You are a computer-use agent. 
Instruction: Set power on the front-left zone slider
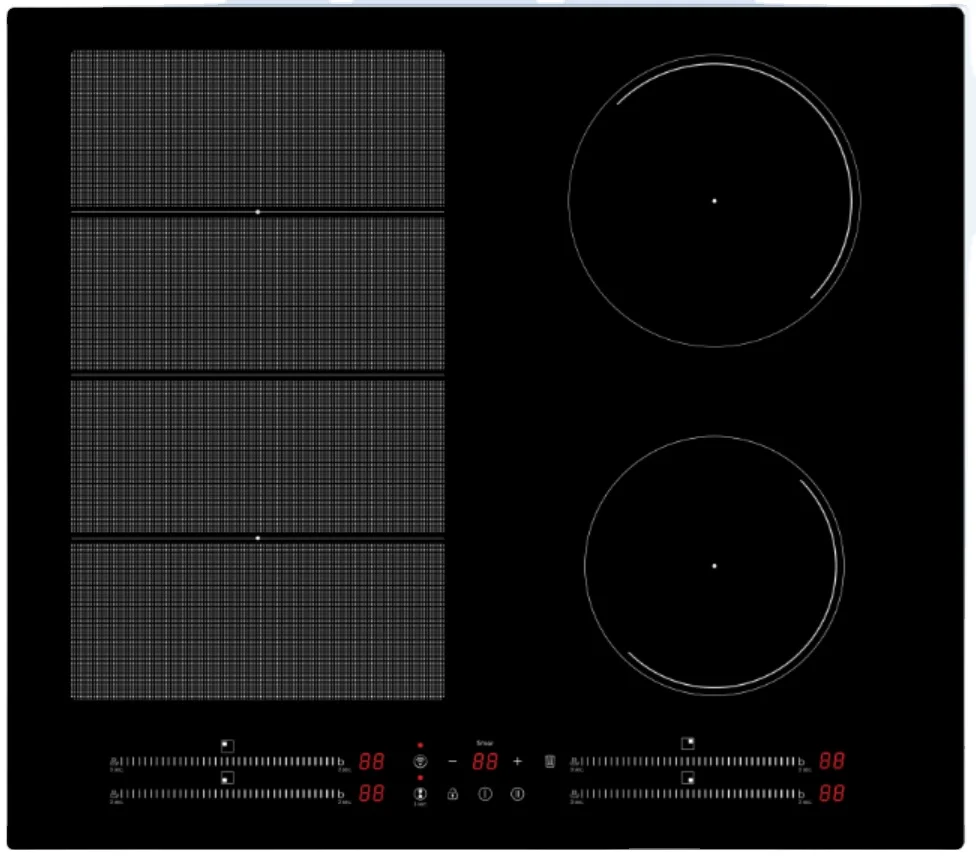click(228, 794)
